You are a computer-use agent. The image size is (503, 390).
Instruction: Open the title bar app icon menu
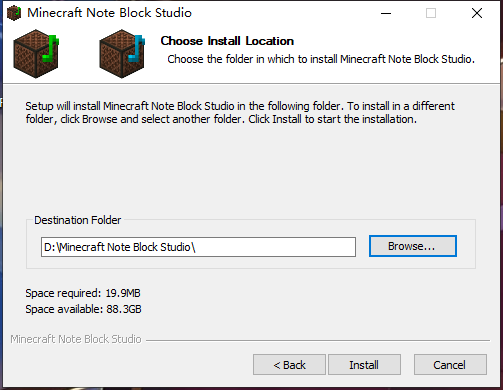point(14,13)
